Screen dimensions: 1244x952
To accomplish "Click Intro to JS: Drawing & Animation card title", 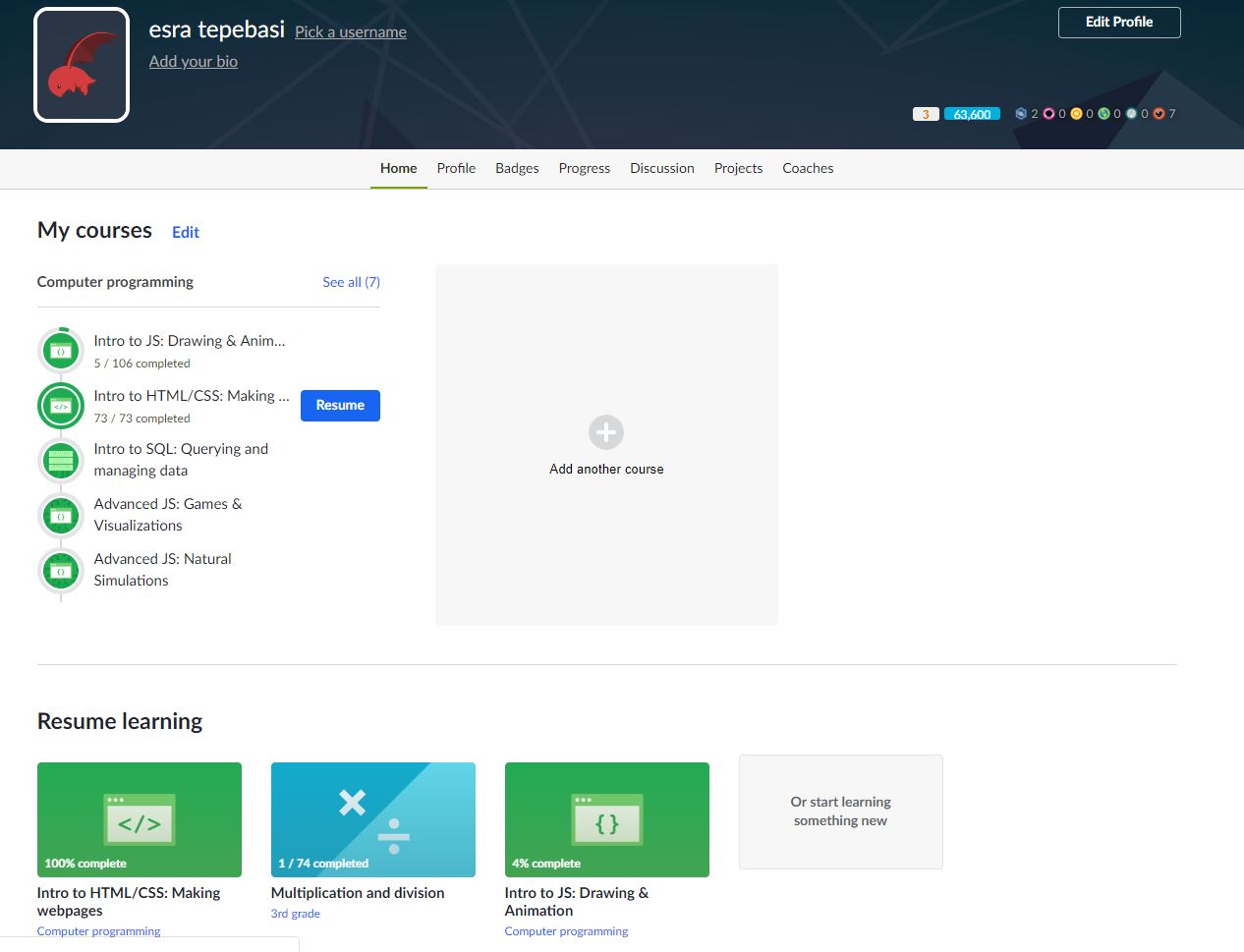I will (577, 902).
